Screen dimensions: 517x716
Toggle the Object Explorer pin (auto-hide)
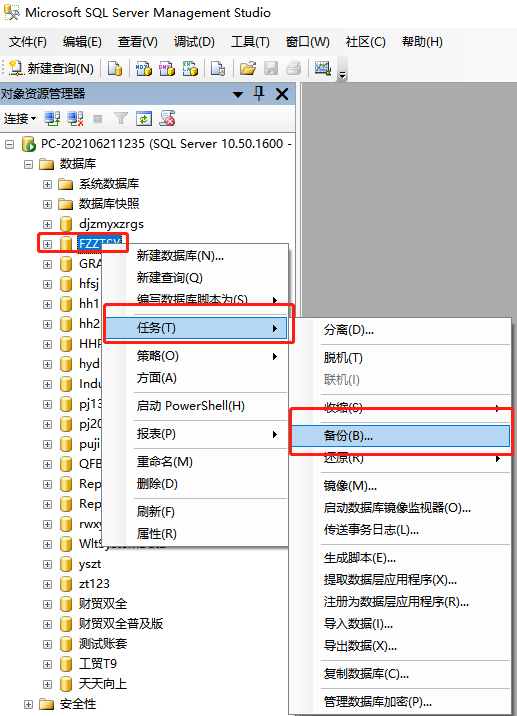(259, 94)
